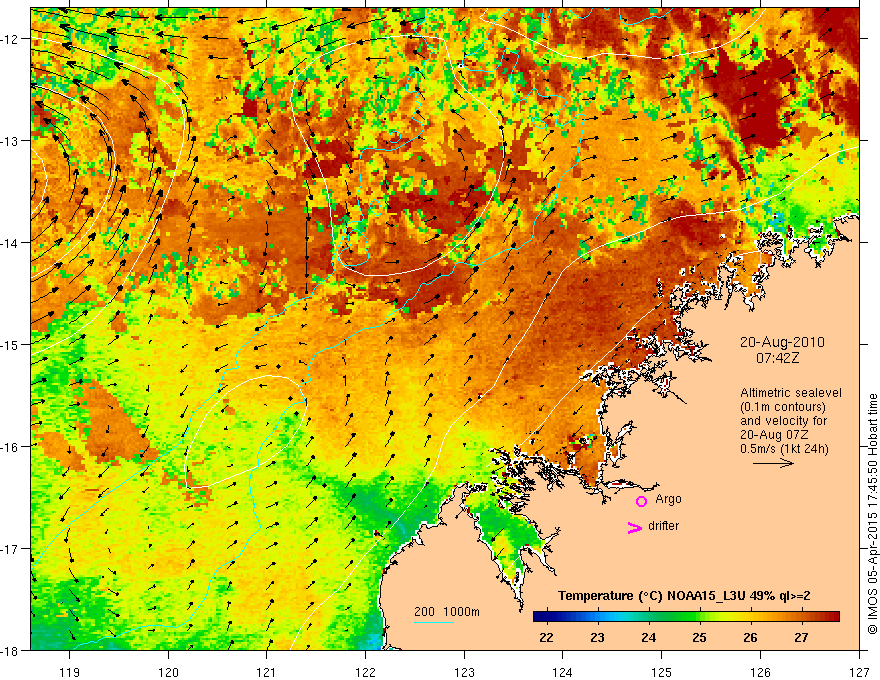Click the latitude axis label "-16"
The image size is (880, 680).
(10, 447)
